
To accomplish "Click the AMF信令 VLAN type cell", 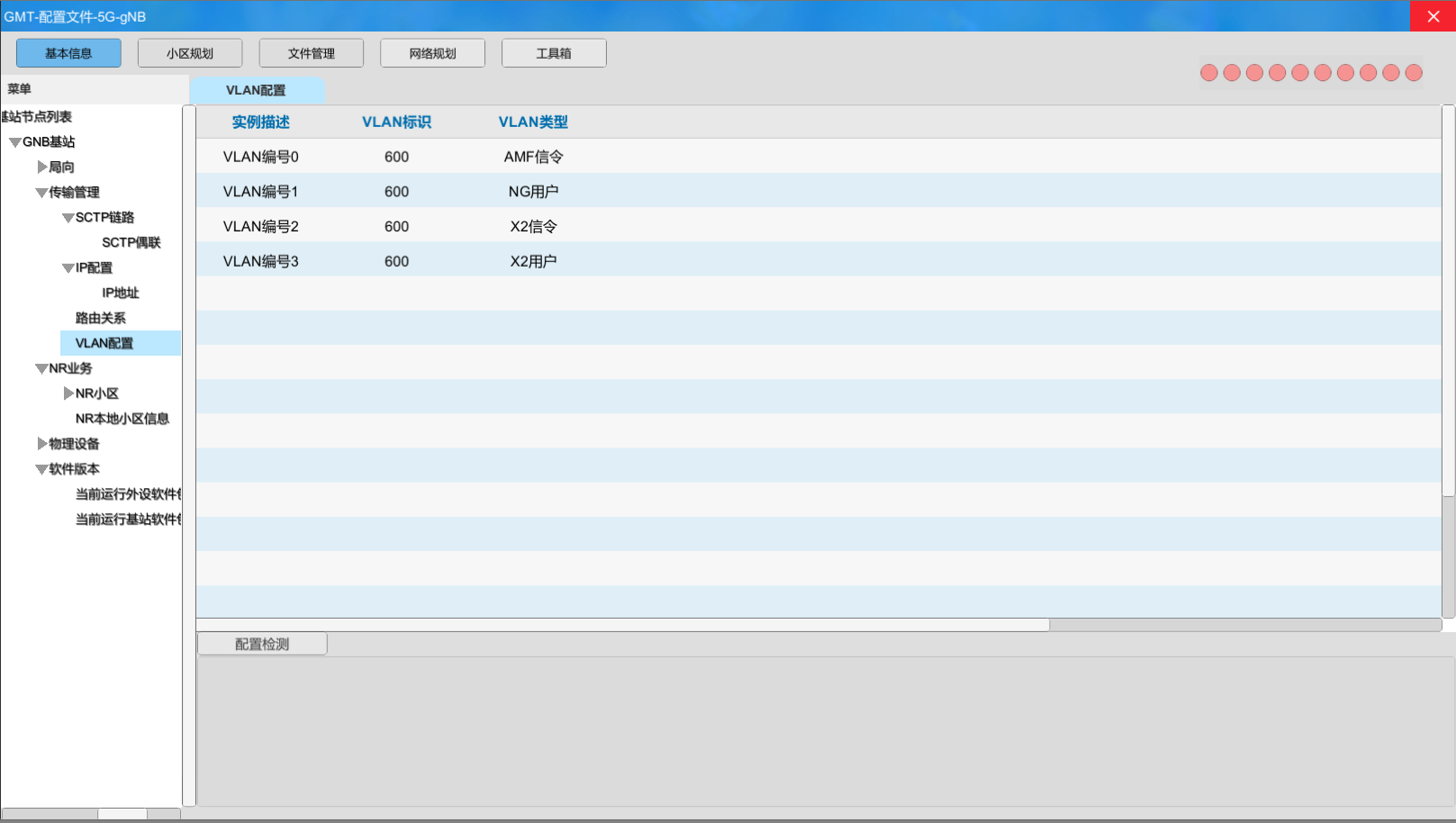I will (534, 157).
